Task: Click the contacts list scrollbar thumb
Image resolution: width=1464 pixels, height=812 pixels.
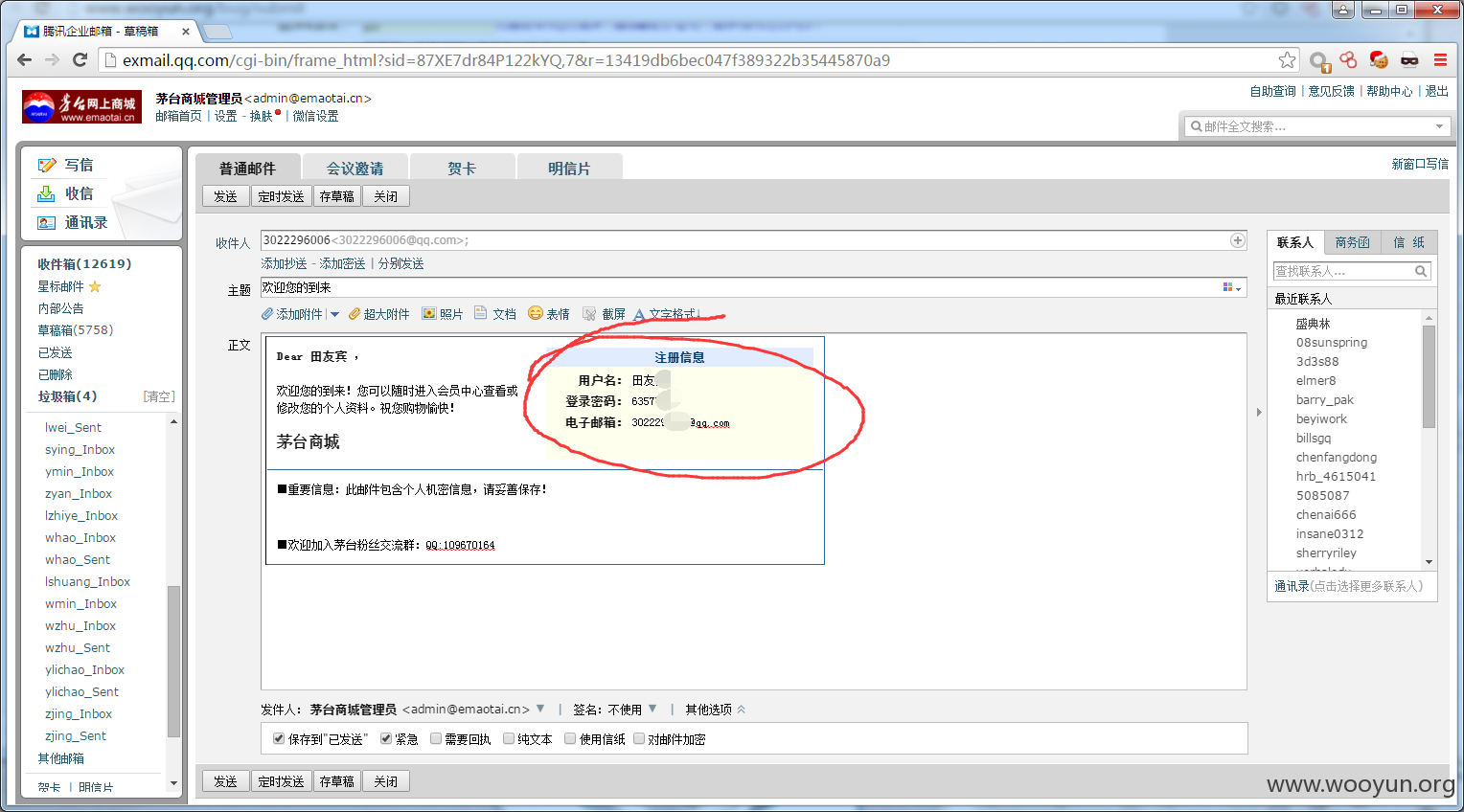Action: pos(1430,376)
